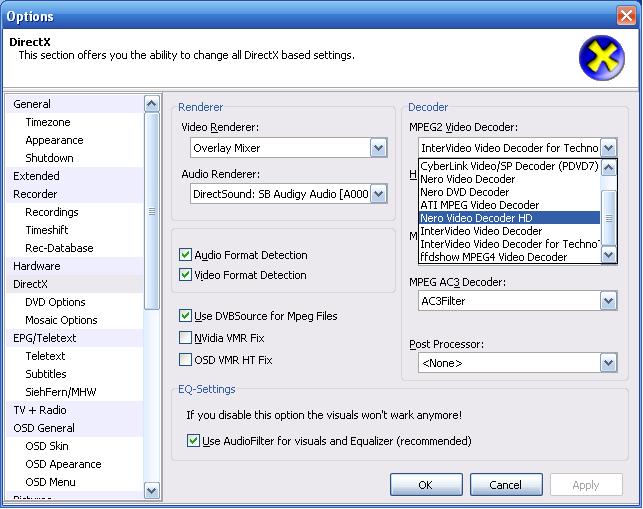Click the OK button
Viewport: 643px width, 509px height.
426,485
